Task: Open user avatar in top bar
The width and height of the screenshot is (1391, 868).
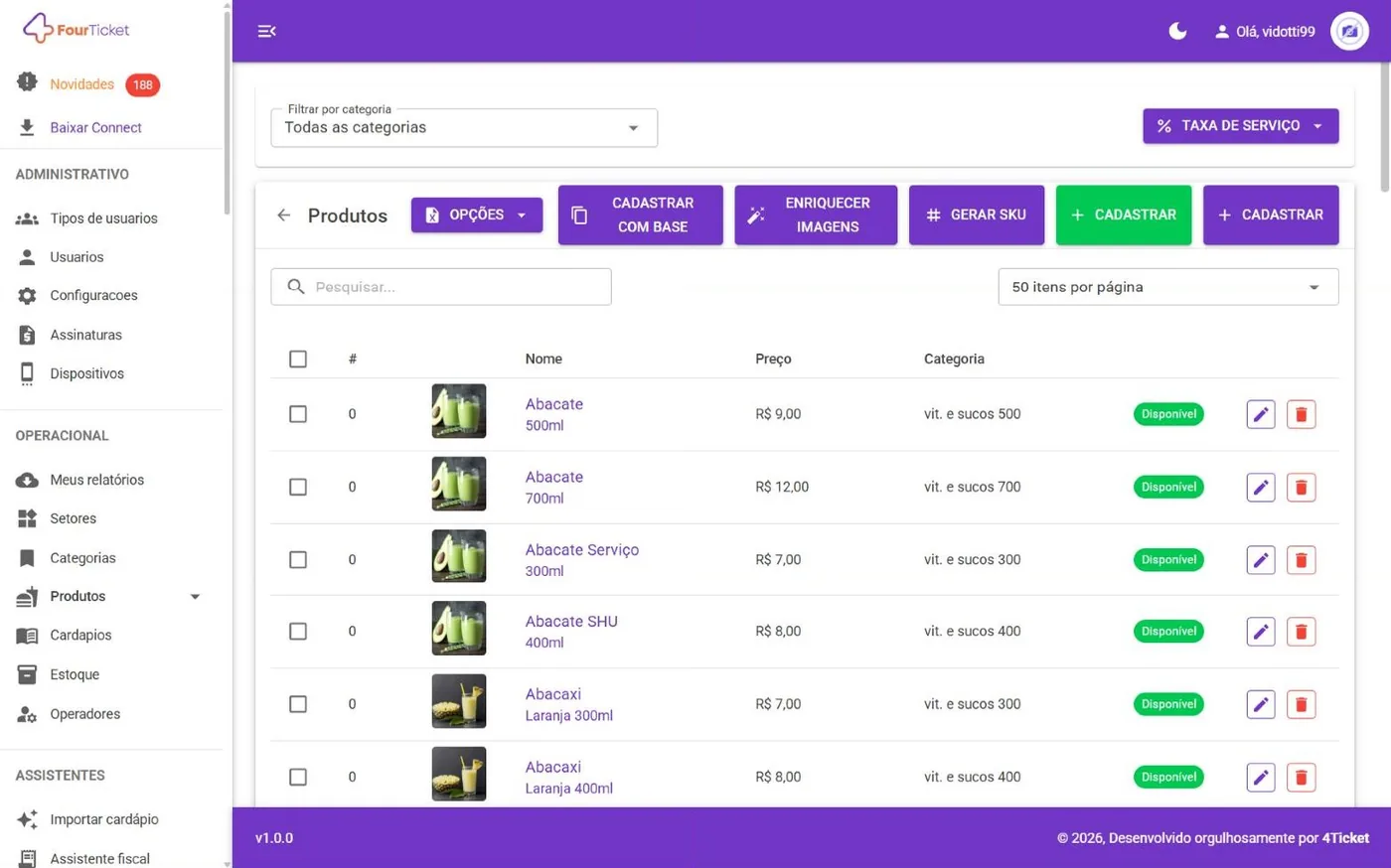Action: coord(1349,32)
